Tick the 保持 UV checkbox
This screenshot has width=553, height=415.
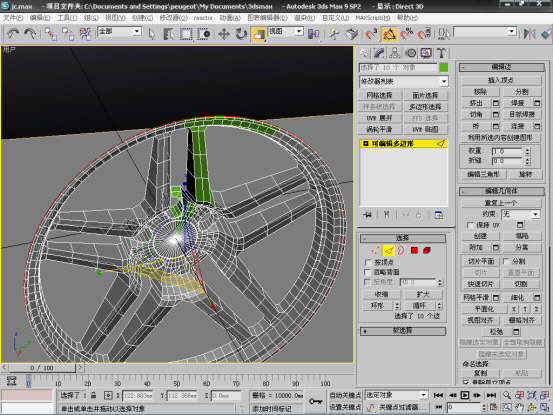pos(470,225)
